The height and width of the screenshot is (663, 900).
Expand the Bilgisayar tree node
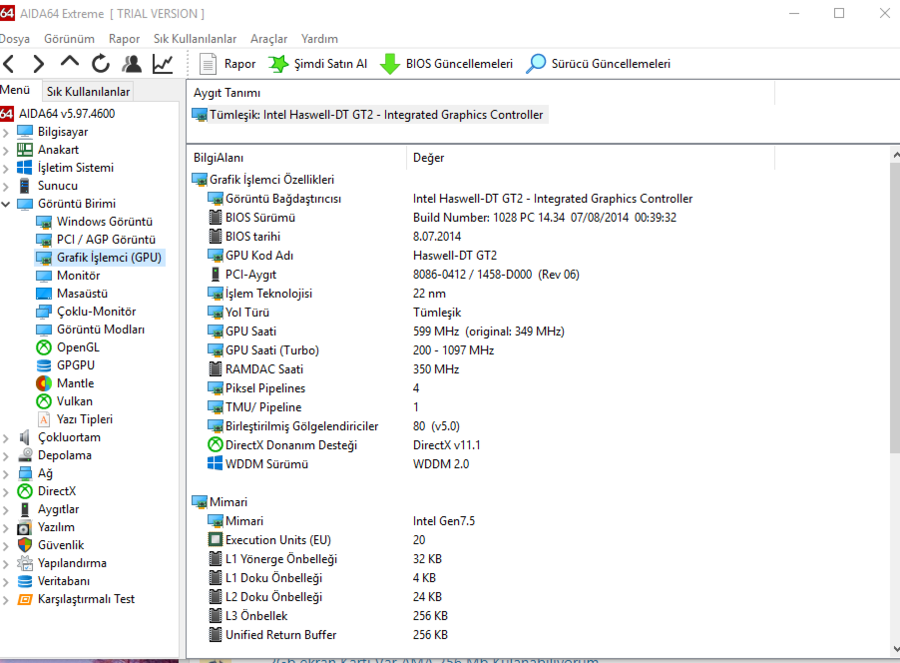coord(6,132)
